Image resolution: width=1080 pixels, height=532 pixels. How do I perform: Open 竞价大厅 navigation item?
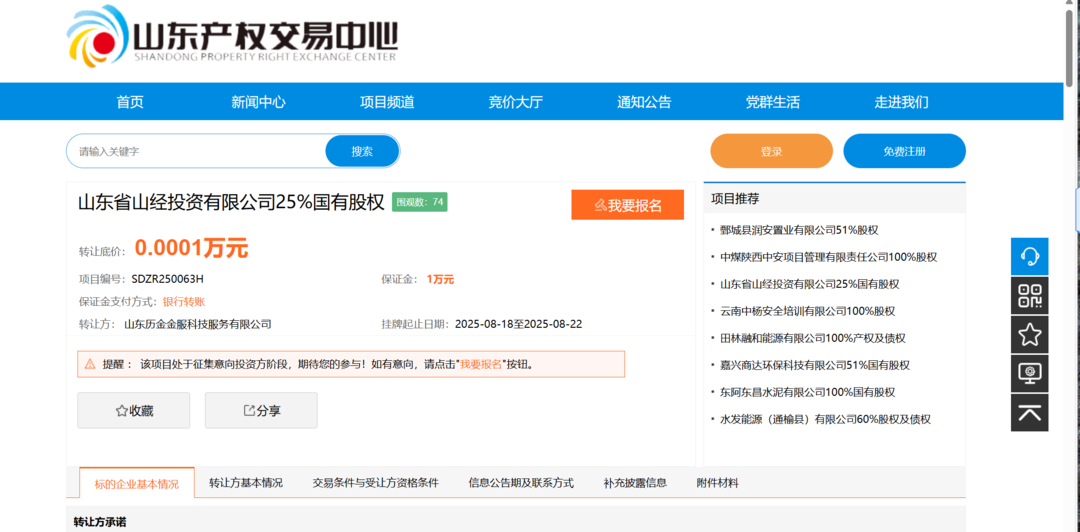click(x=516, y=102)
